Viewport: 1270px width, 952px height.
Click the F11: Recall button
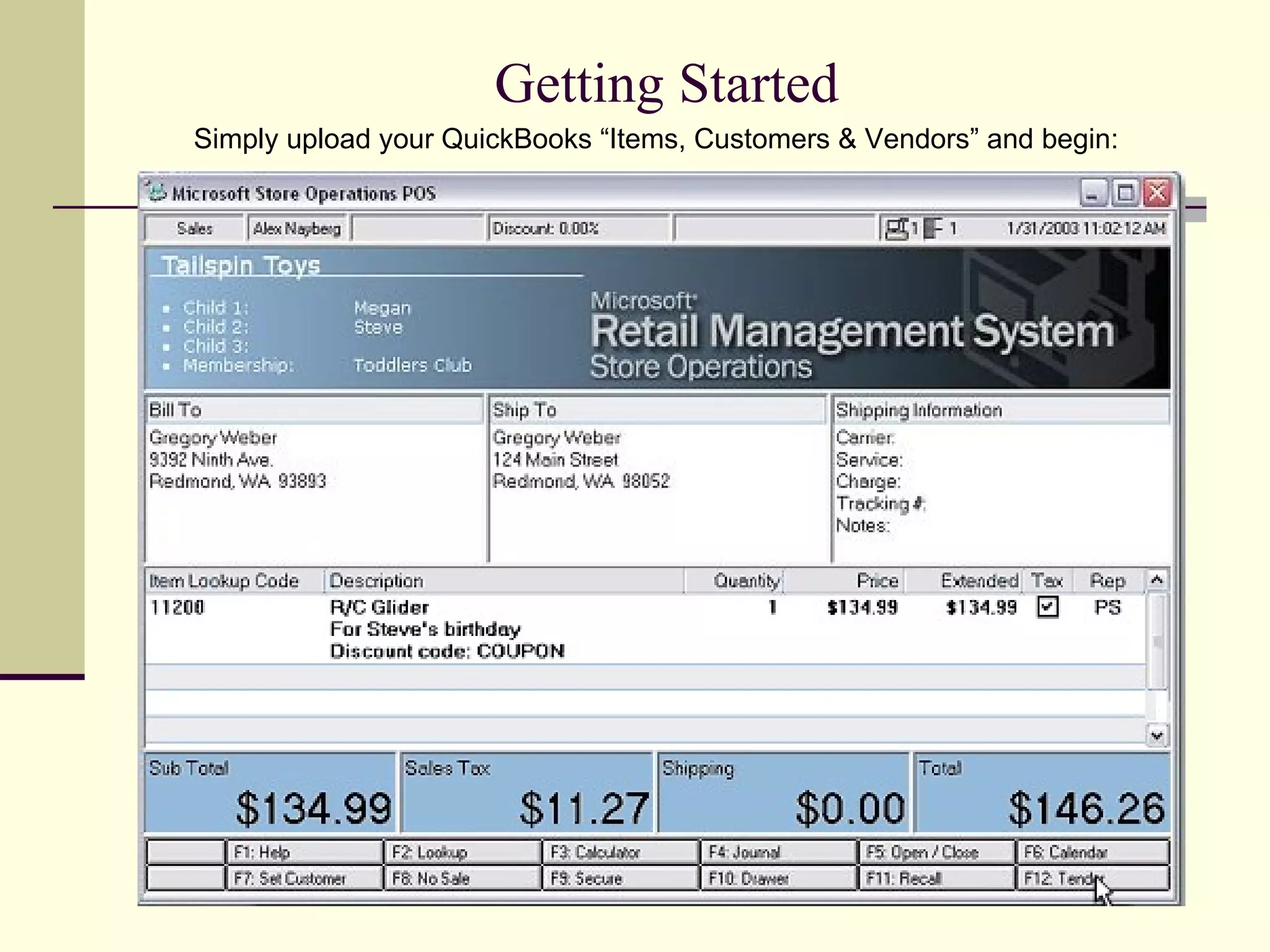[x=937, y=878]
